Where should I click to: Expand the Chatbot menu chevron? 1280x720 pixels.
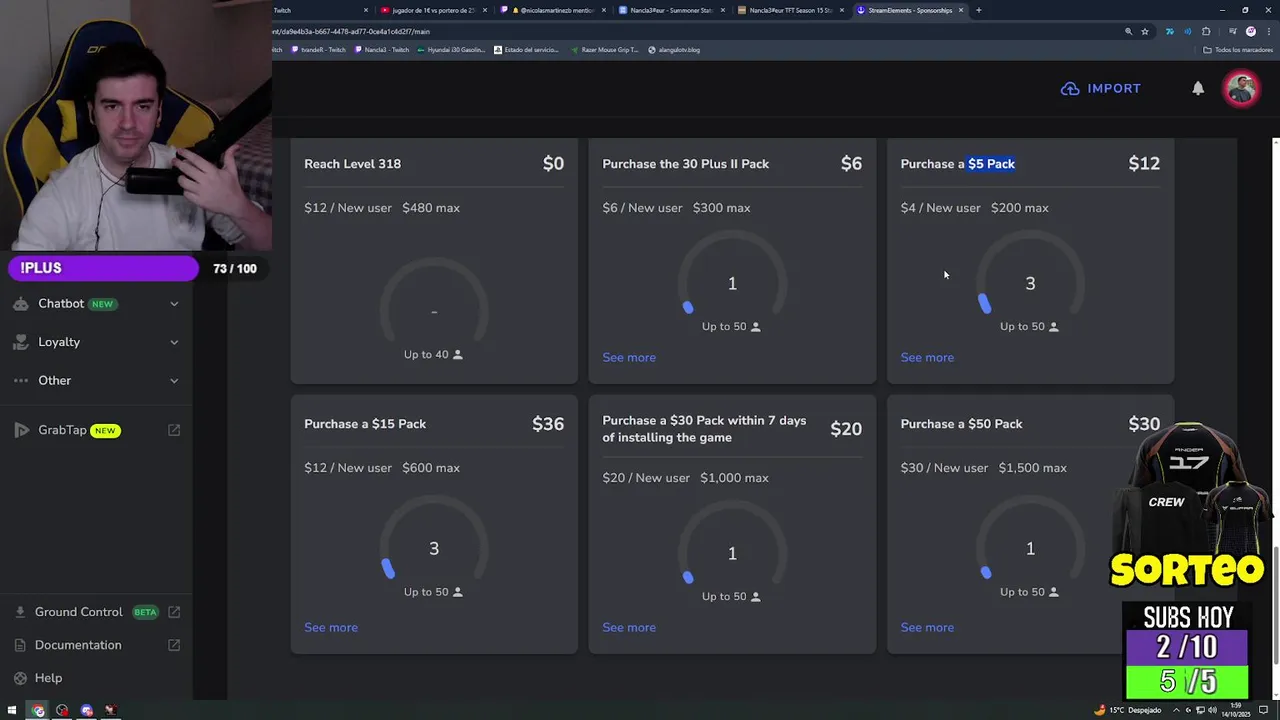click(x=174, y=304)
